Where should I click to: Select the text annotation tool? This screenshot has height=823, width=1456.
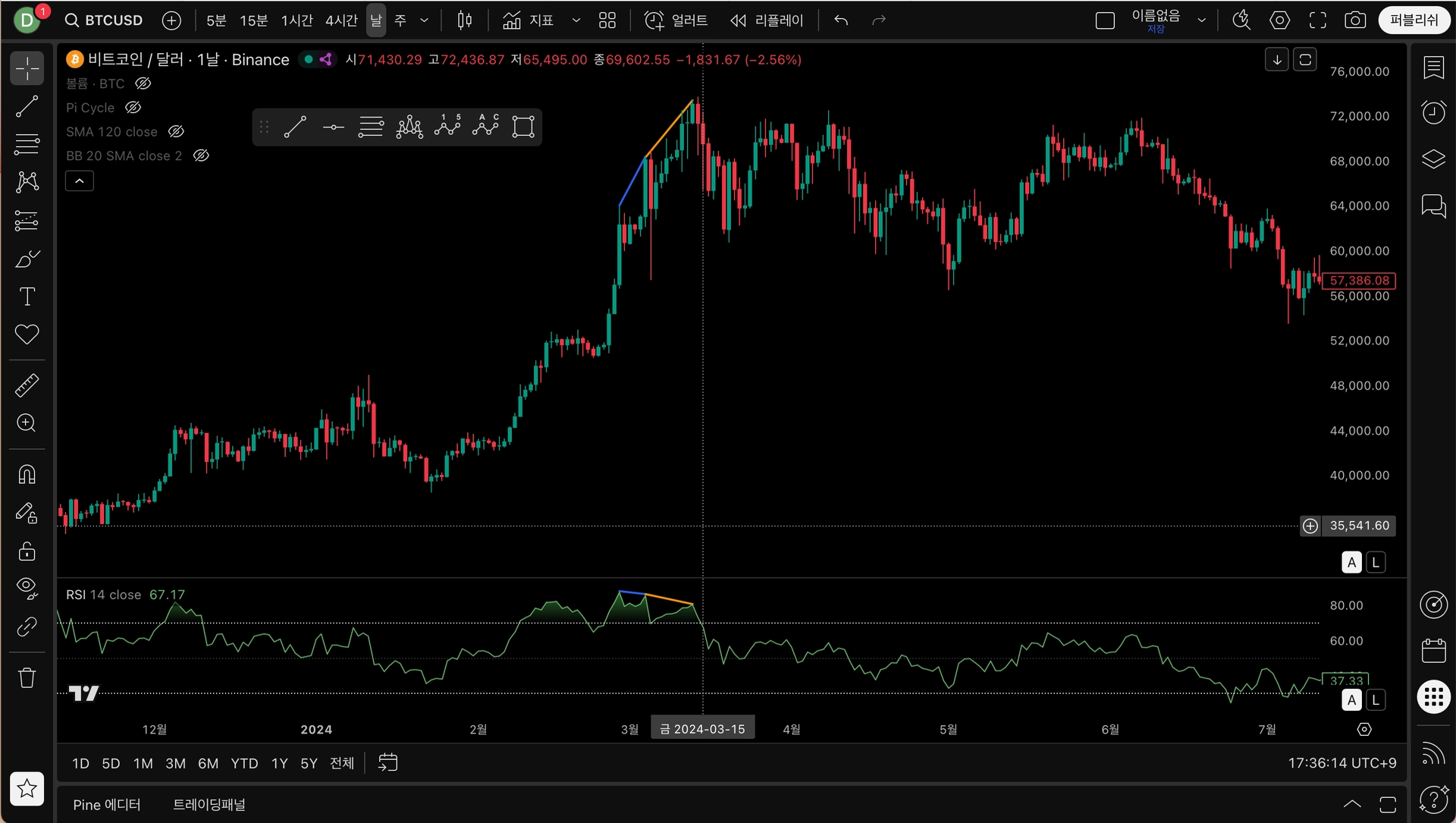coord(27,297)
